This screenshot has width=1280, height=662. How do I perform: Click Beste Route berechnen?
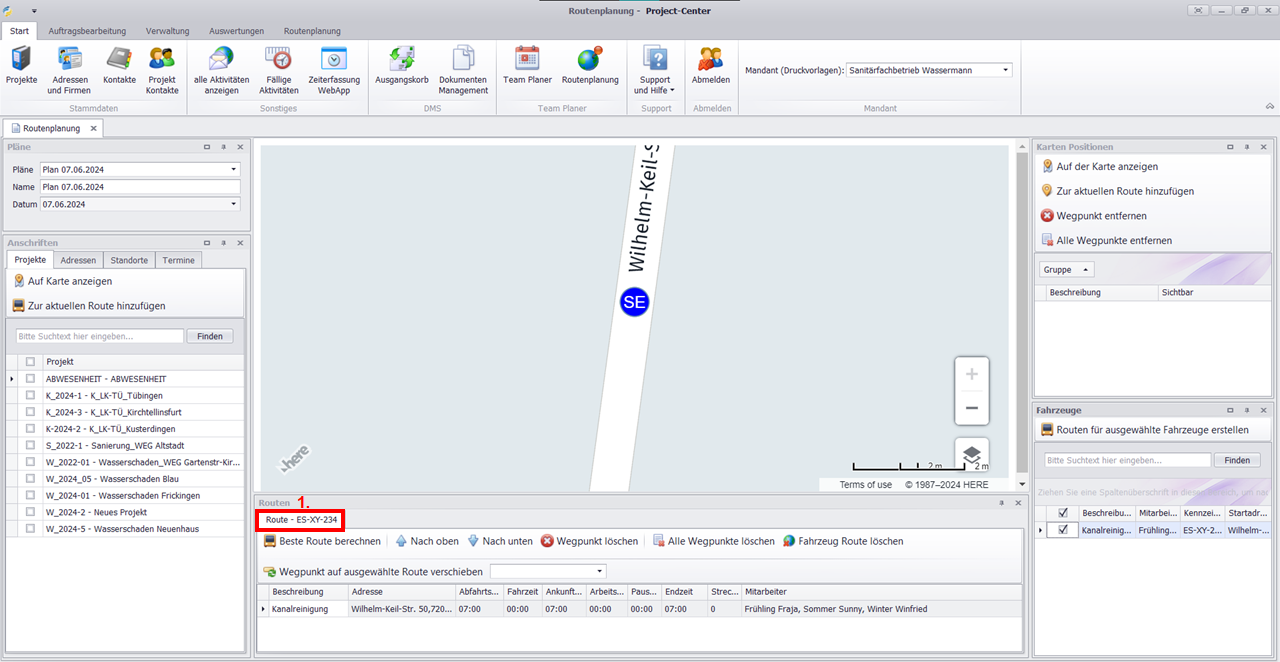coord(322,541)
